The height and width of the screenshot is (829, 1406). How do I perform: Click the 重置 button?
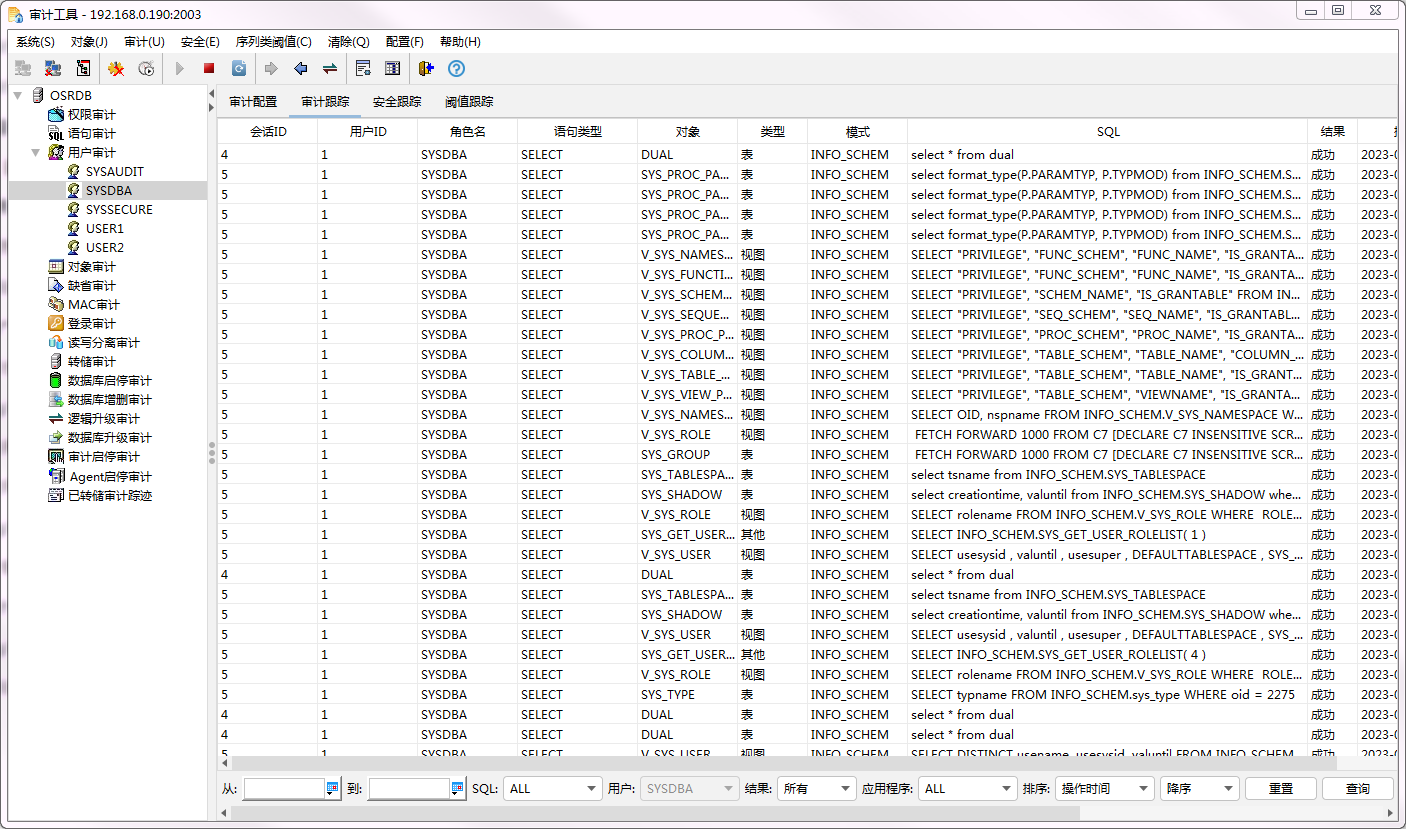pyautogui.click(x=1280, y=788)
